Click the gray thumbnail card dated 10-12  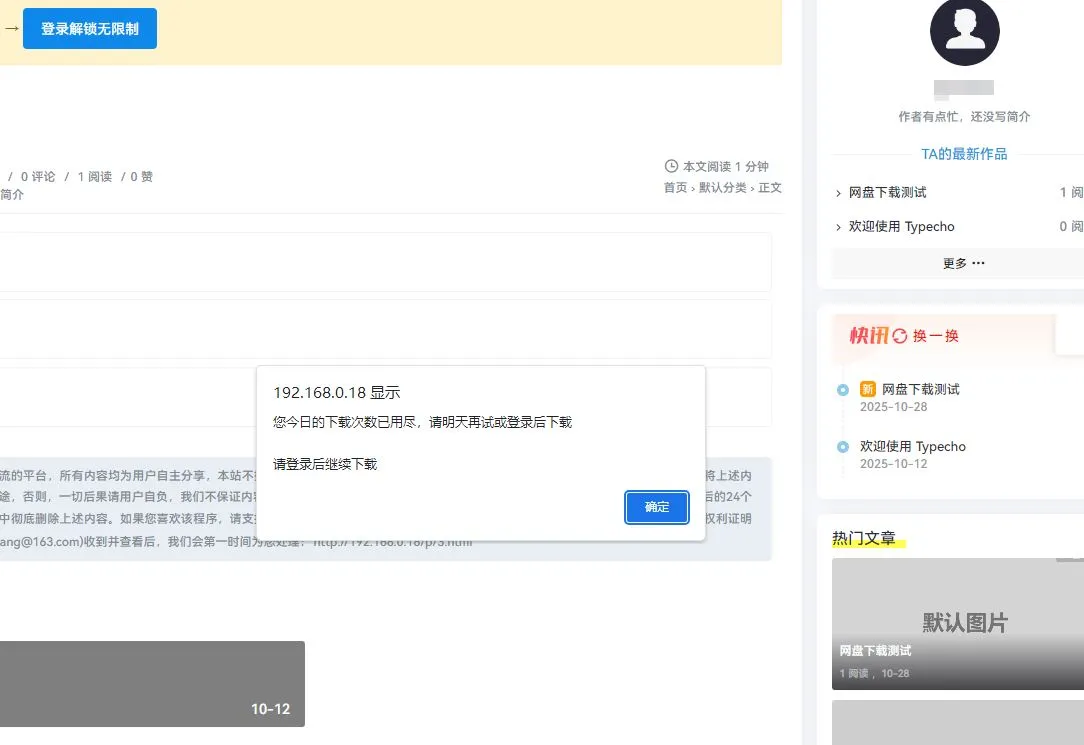coord(152,684)
